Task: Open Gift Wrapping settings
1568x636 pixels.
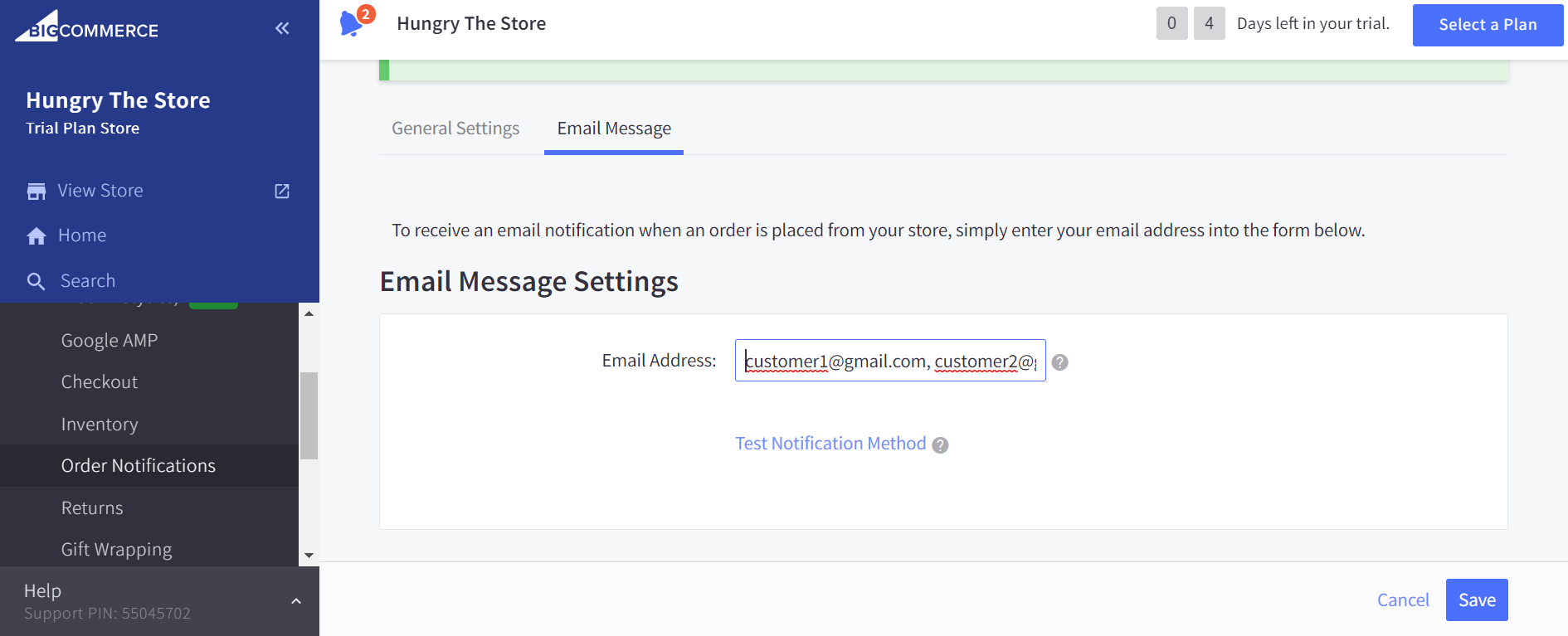Action: [117, 550]
